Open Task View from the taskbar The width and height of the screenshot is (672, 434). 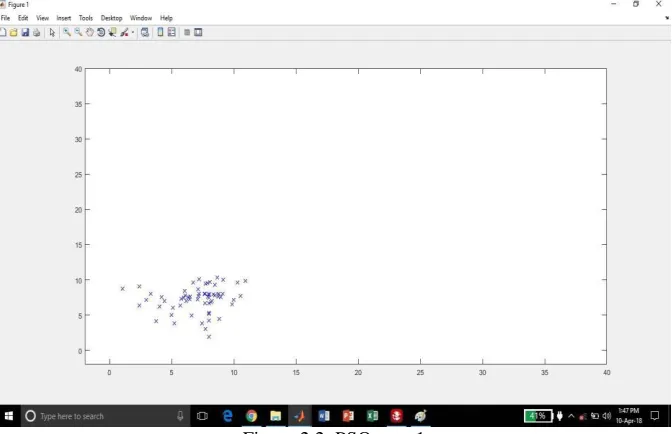(x=202, y=416)
